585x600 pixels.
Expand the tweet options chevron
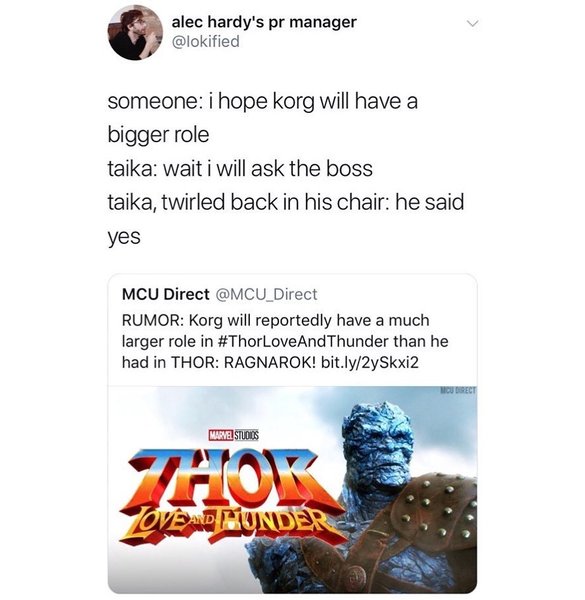tap(473, 24)
